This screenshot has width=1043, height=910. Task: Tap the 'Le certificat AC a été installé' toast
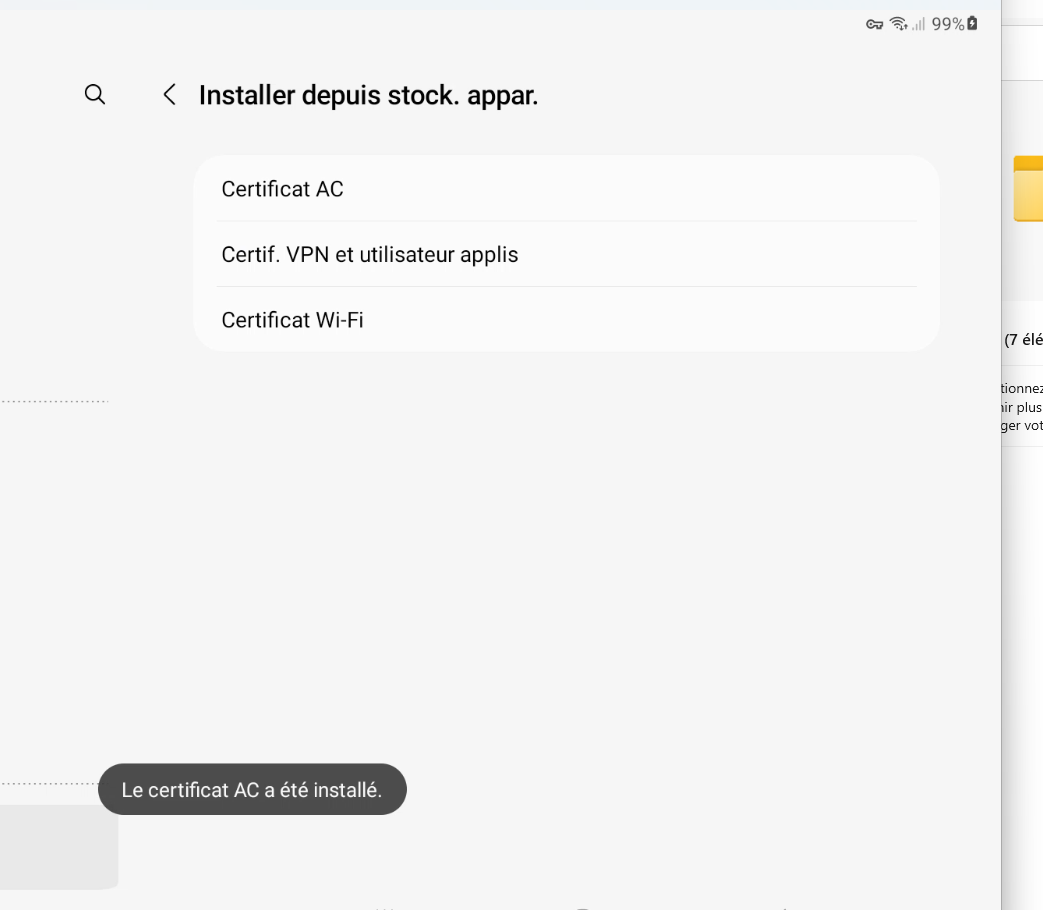252,790
